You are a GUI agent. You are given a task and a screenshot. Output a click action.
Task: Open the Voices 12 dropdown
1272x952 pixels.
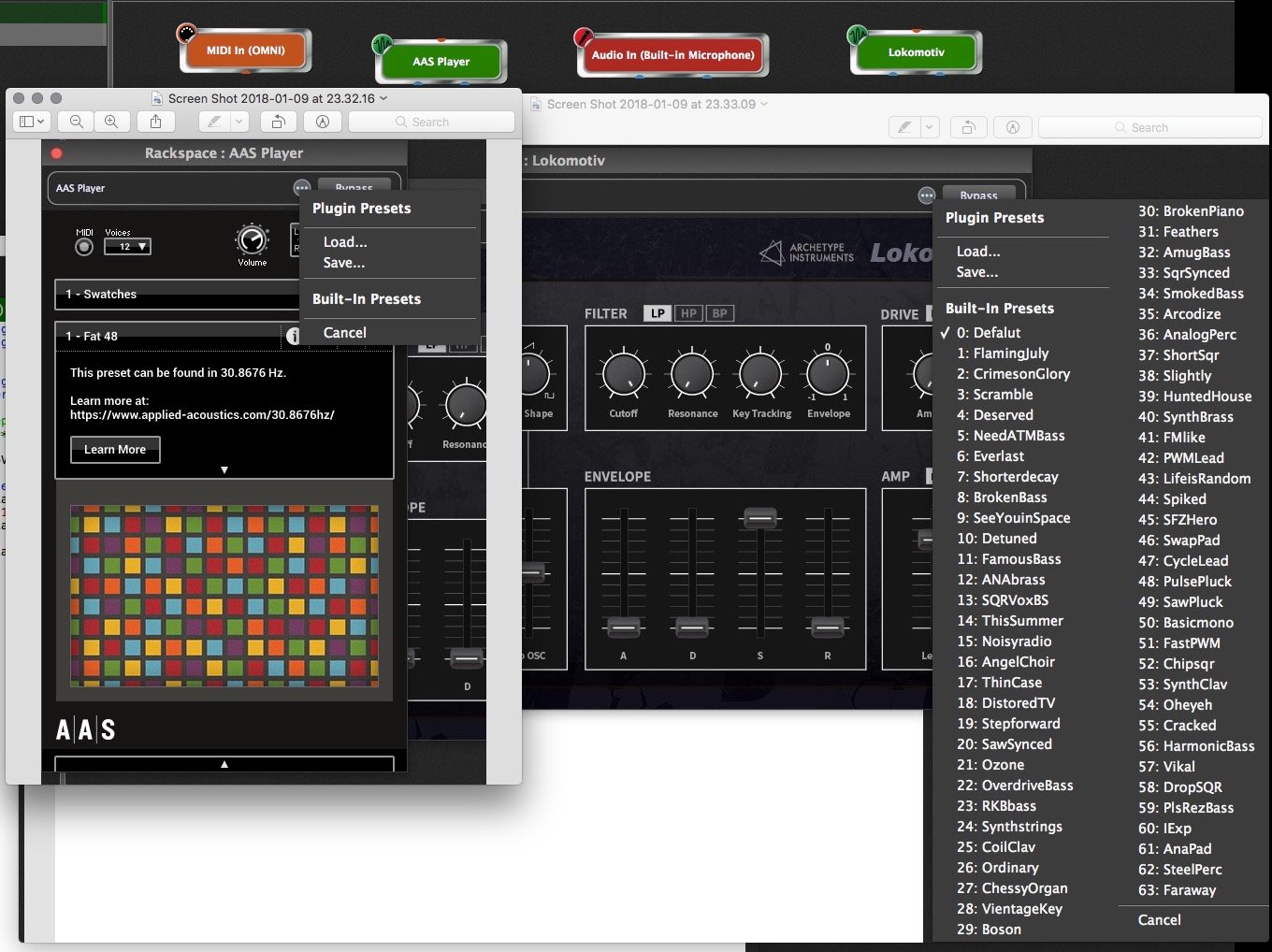pyautogui.click(x=127, y=247)
